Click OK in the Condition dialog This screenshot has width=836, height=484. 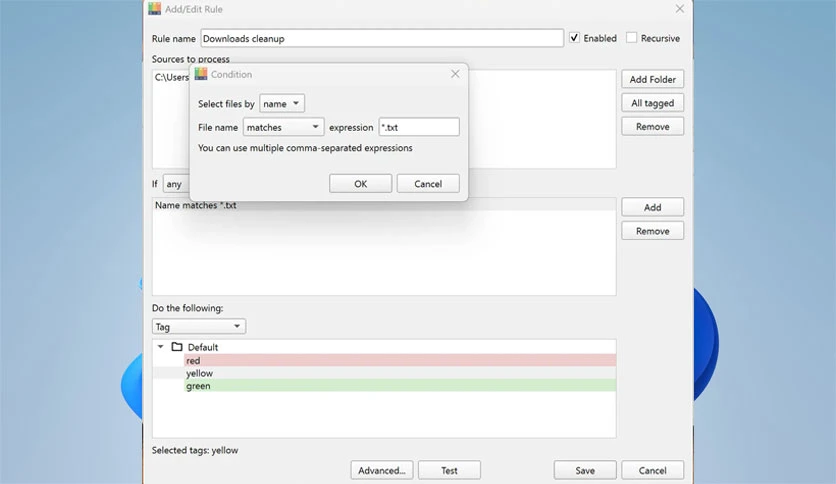(x=360, y=184)
